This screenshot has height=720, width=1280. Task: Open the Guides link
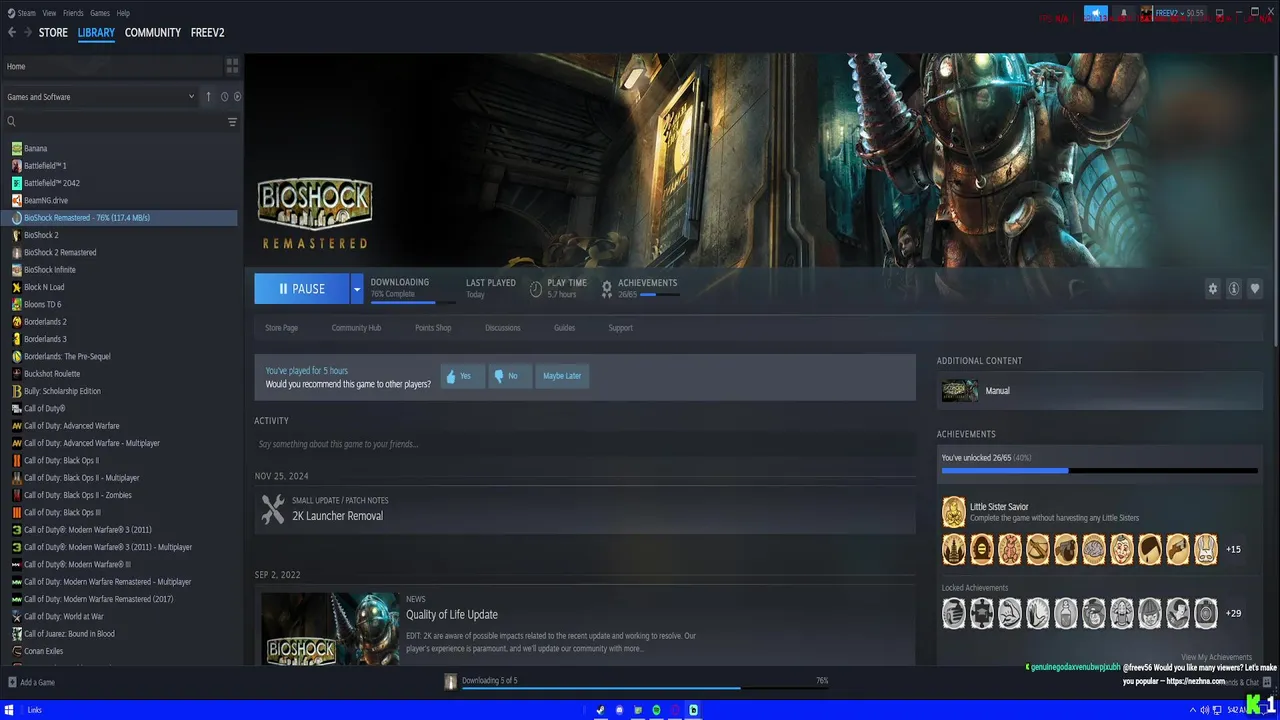point(564,328)
